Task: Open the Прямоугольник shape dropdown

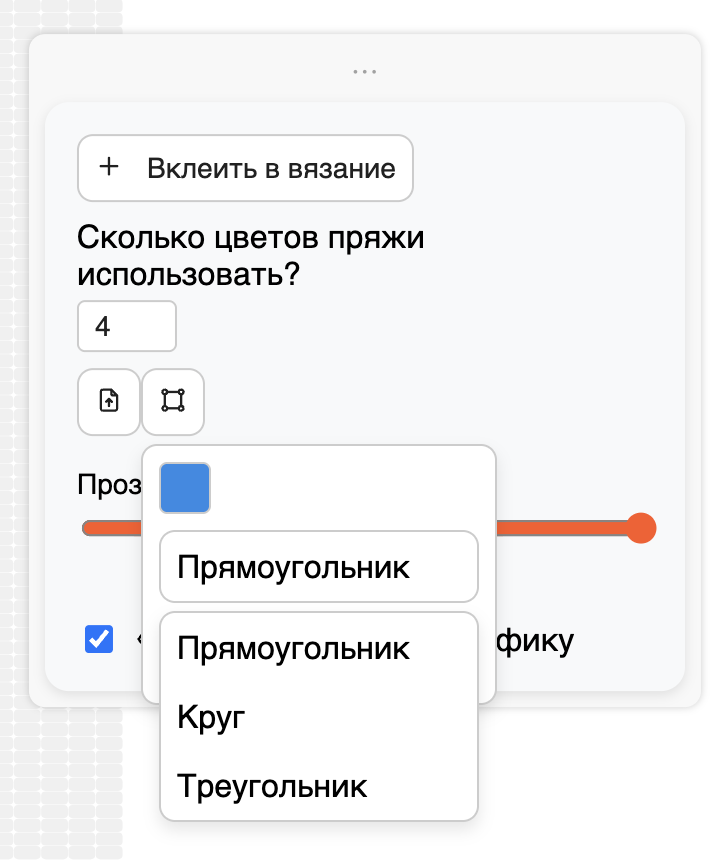Action: tap(318, 566)
